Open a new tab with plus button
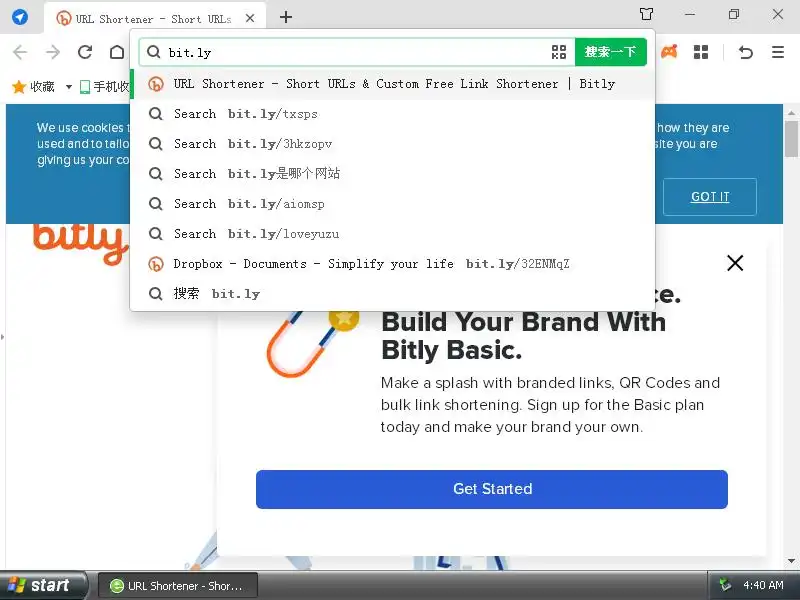 pos(286,17)
